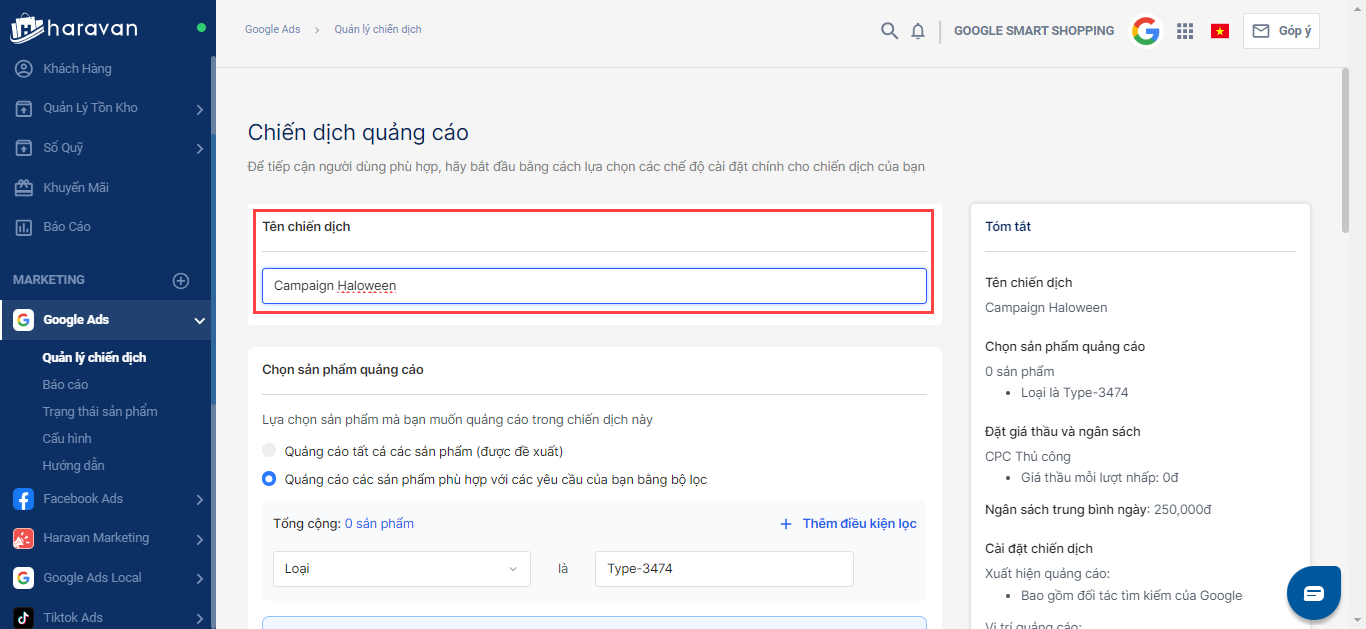Click CPC Thủ công text in summary
This screenshot has height=629, width=1366.
(x=1028, y=457)
